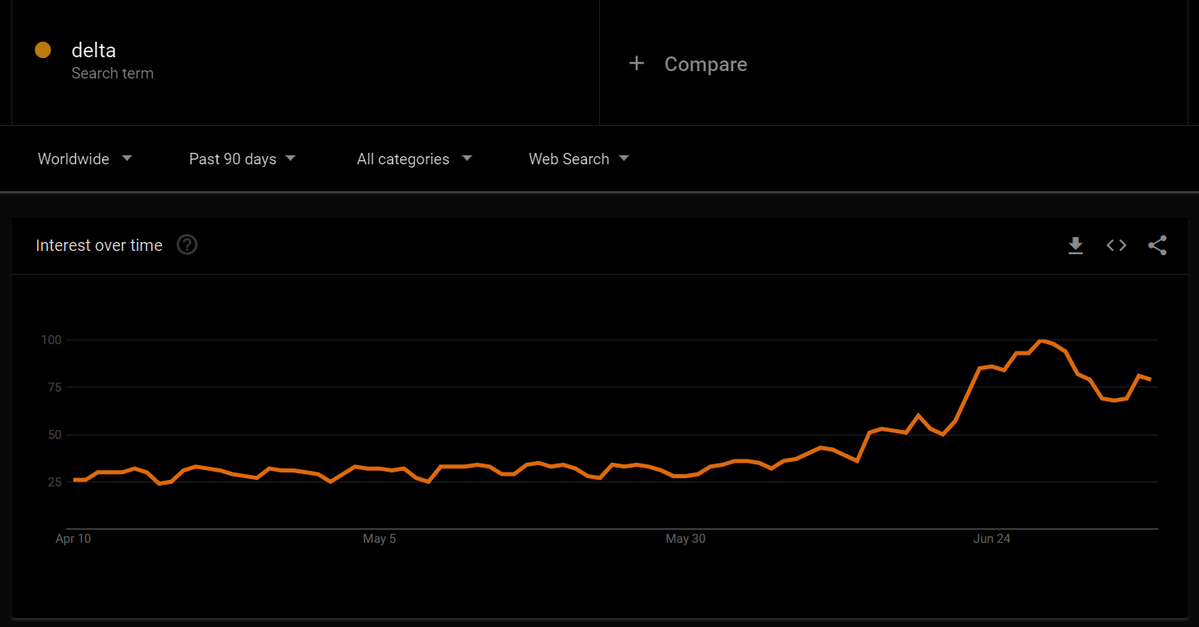Add a Compare search term
Image resolution: width=1199 pixels, height=627 pixels.
[x=705, y=64]
